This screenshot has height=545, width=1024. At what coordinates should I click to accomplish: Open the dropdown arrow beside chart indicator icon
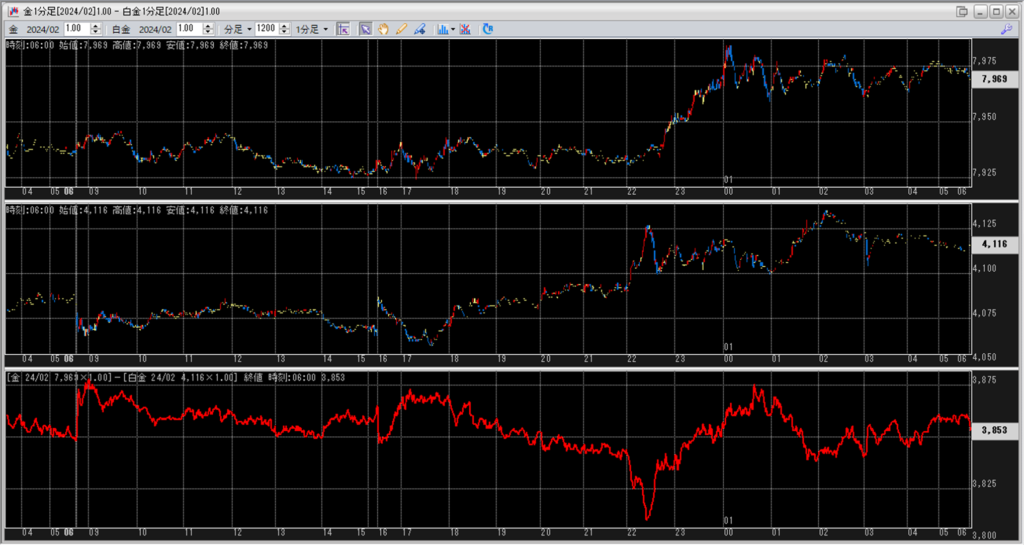point(453,29)
